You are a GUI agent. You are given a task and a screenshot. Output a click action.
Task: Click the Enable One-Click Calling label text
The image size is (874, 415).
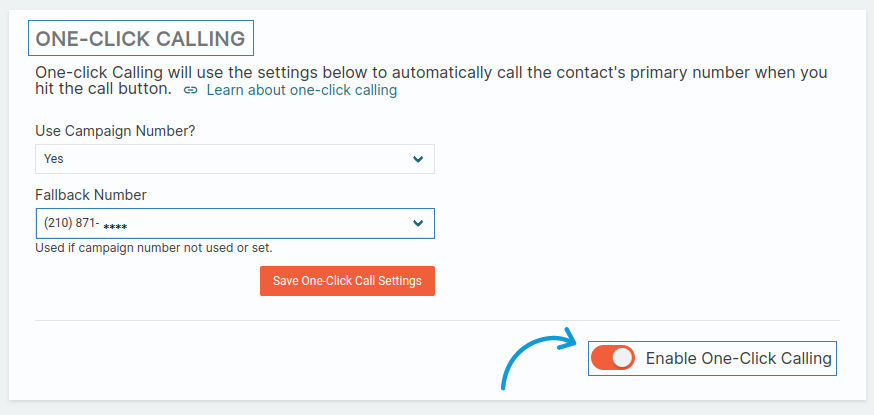pos(738,358)
